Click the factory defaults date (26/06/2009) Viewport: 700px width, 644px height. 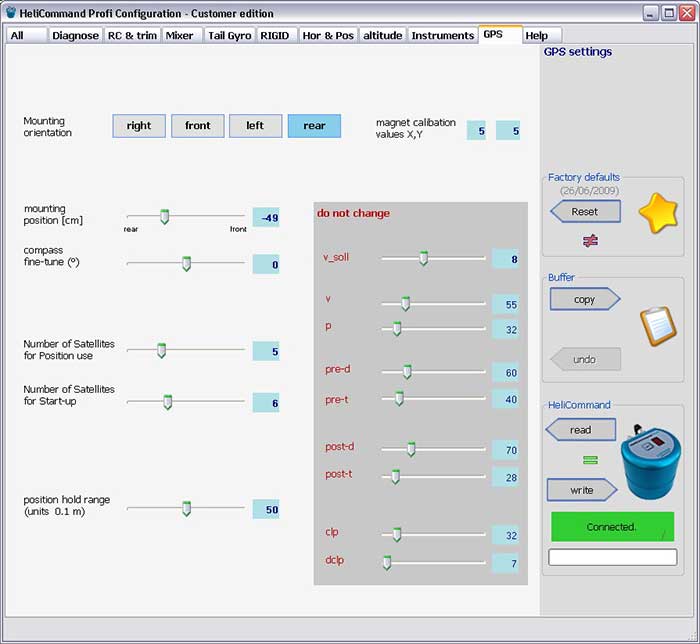click(x=590, y=191)
